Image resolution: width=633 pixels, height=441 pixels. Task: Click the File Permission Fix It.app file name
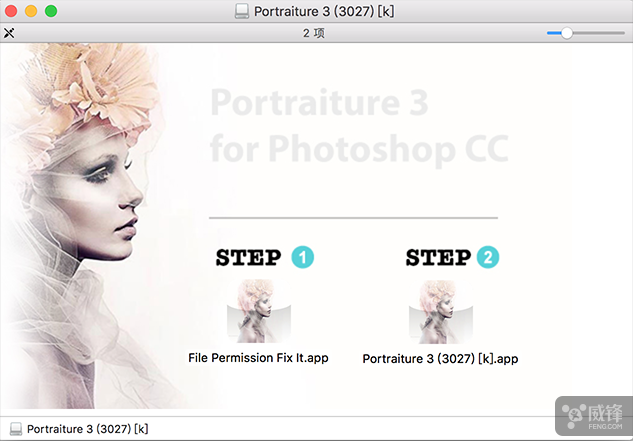point(258,357)
